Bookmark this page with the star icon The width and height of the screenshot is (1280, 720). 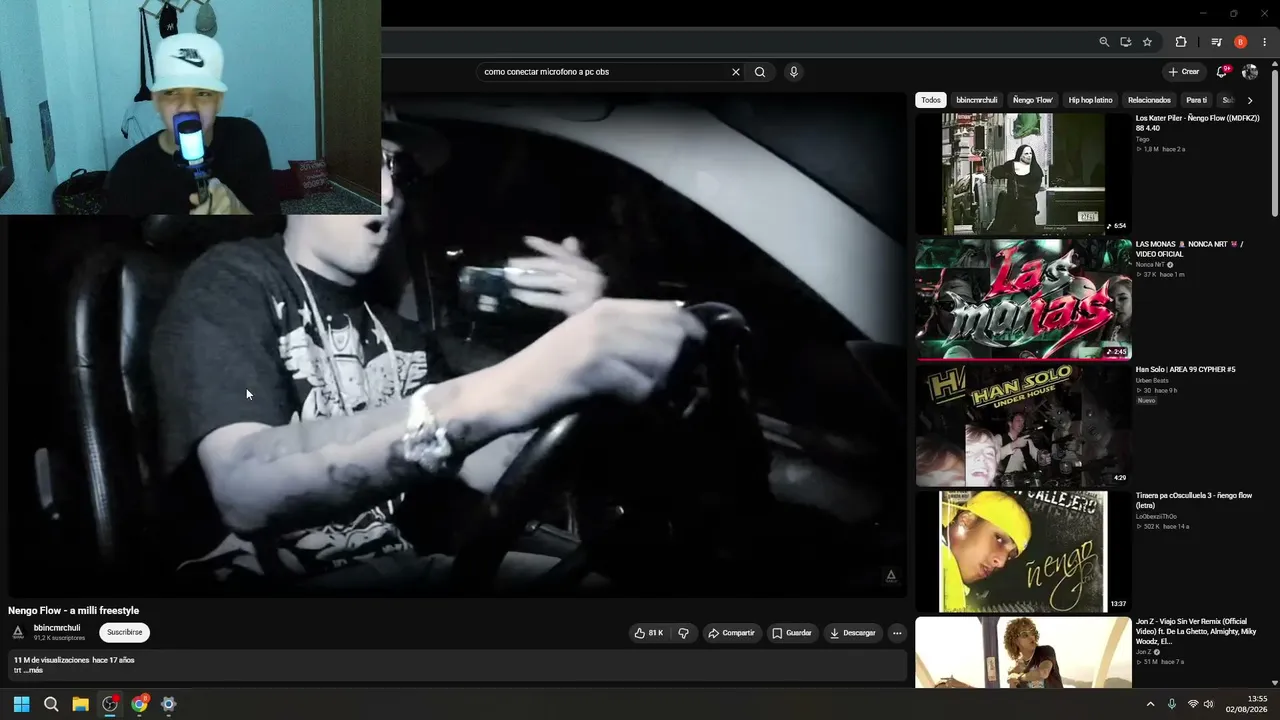click(x=1147, y=42)
